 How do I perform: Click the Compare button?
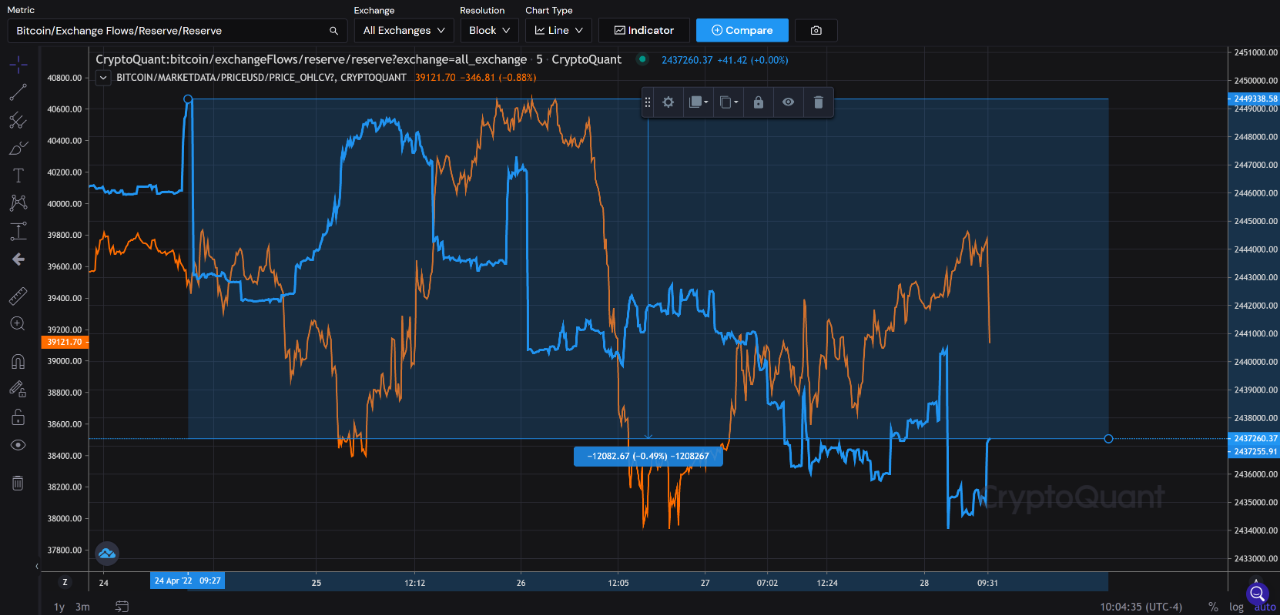pyautogui.click(x=742, y=30)
